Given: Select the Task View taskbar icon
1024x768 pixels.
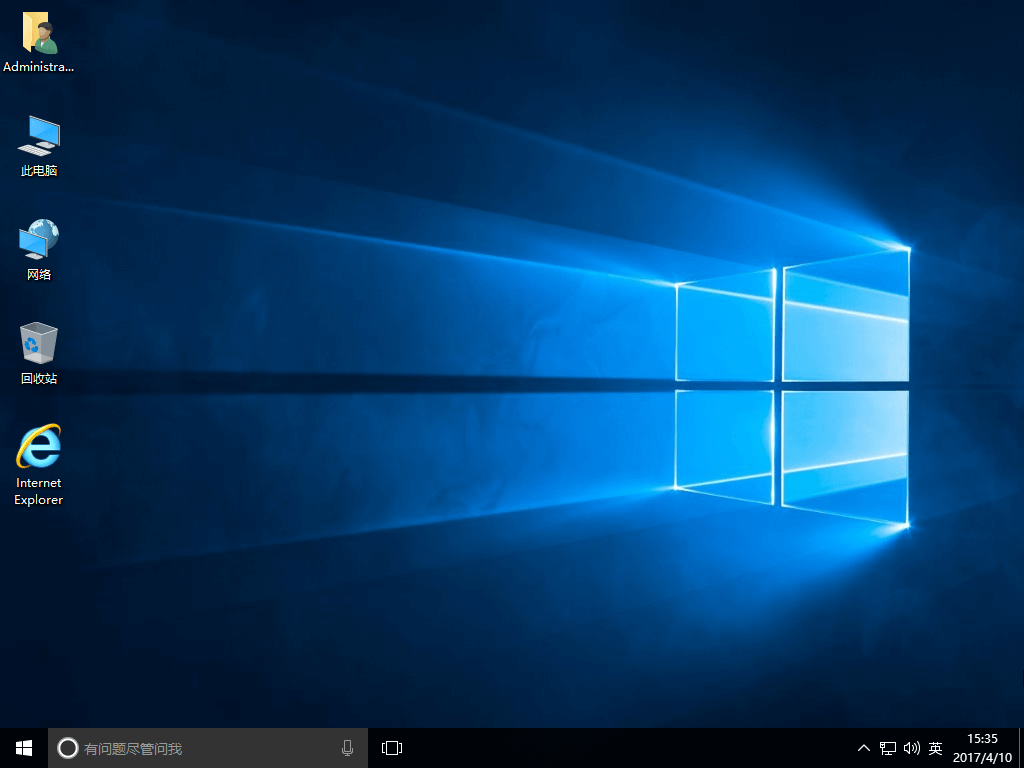Looking at the screenshot, I should click(x=391, y=747).
